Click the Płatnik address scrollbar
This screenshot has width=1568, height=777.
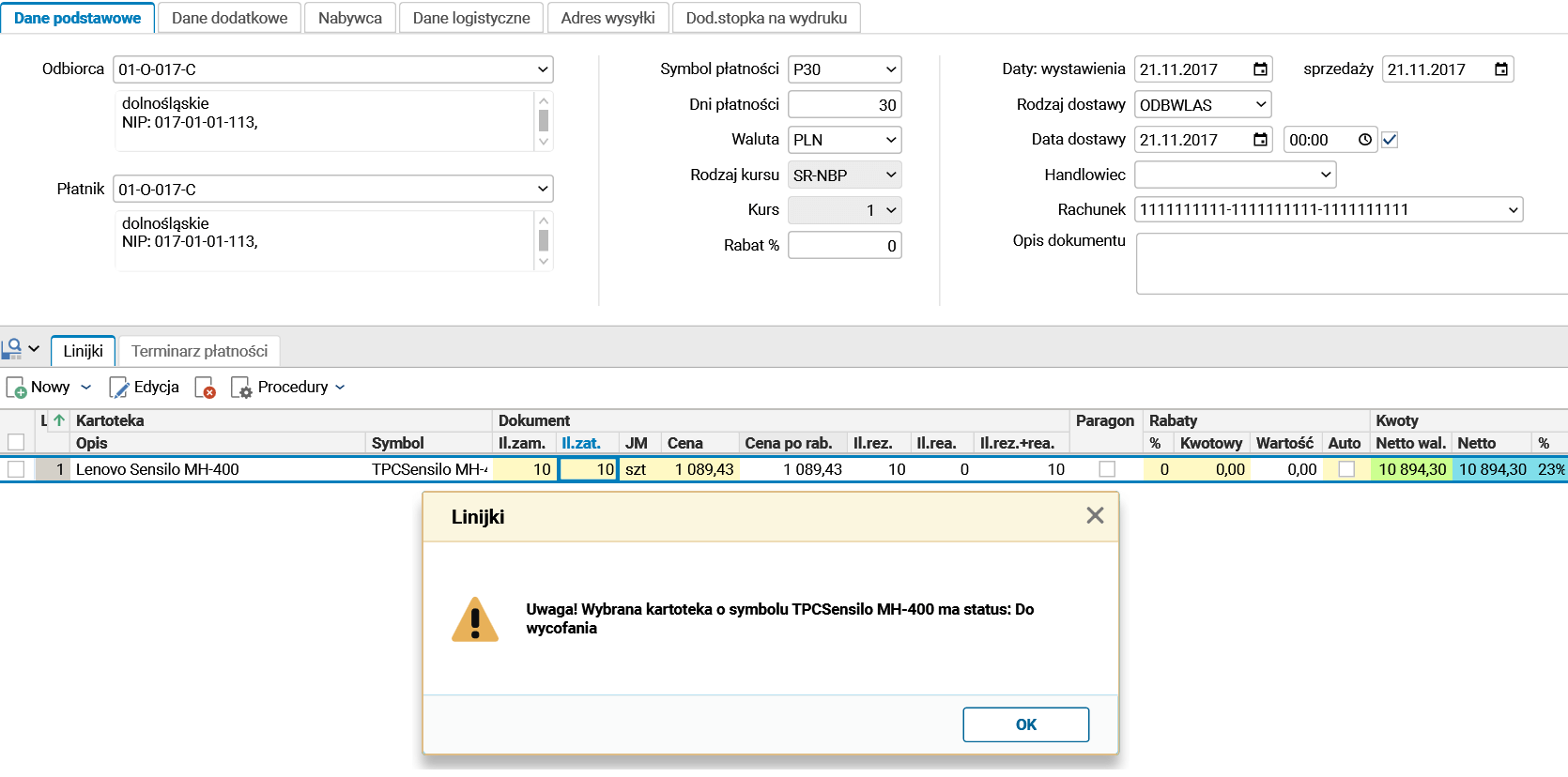click(543, 241)
